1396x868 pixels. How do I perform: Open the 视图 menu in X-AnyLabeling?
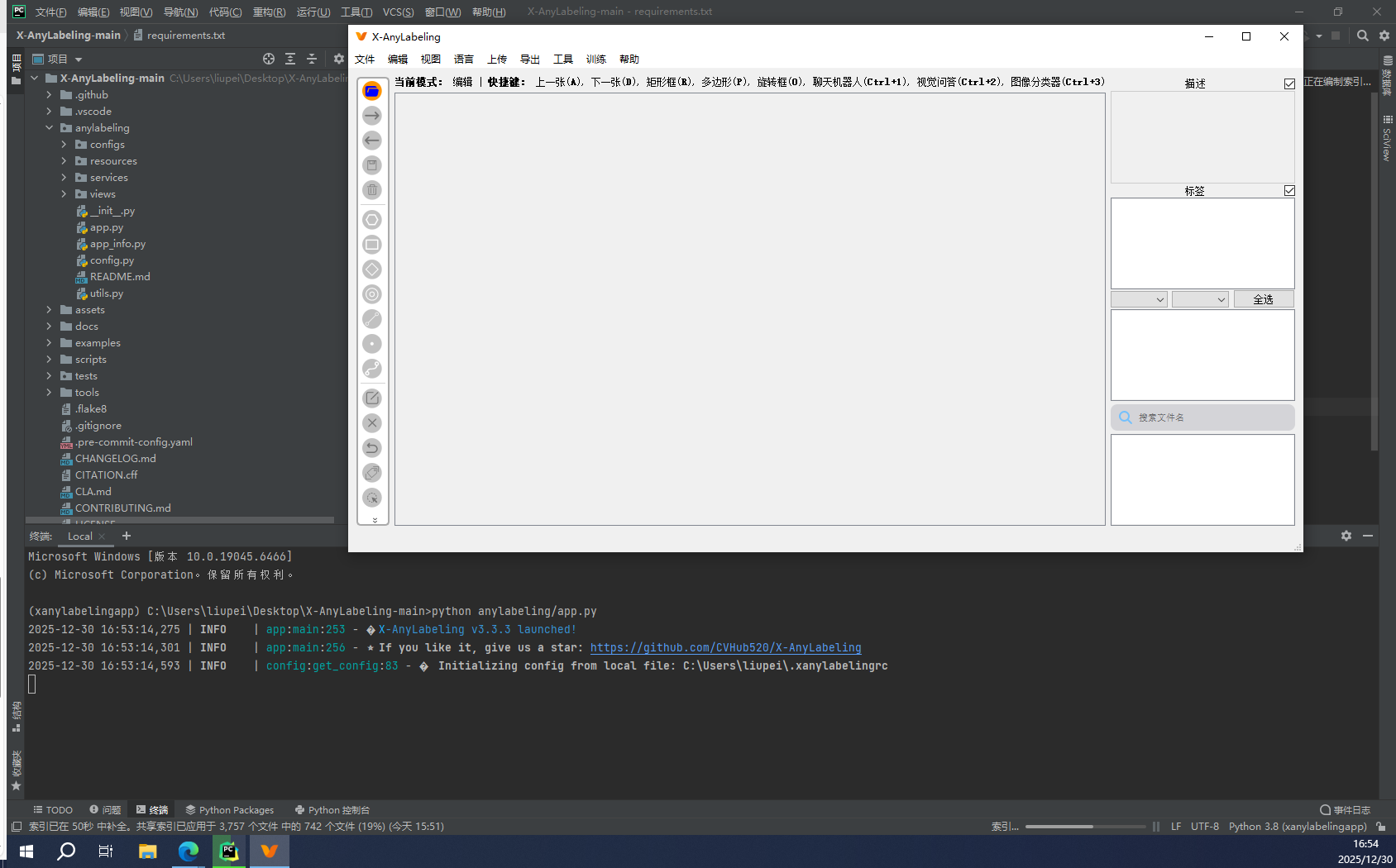click(x=431, y=60)
